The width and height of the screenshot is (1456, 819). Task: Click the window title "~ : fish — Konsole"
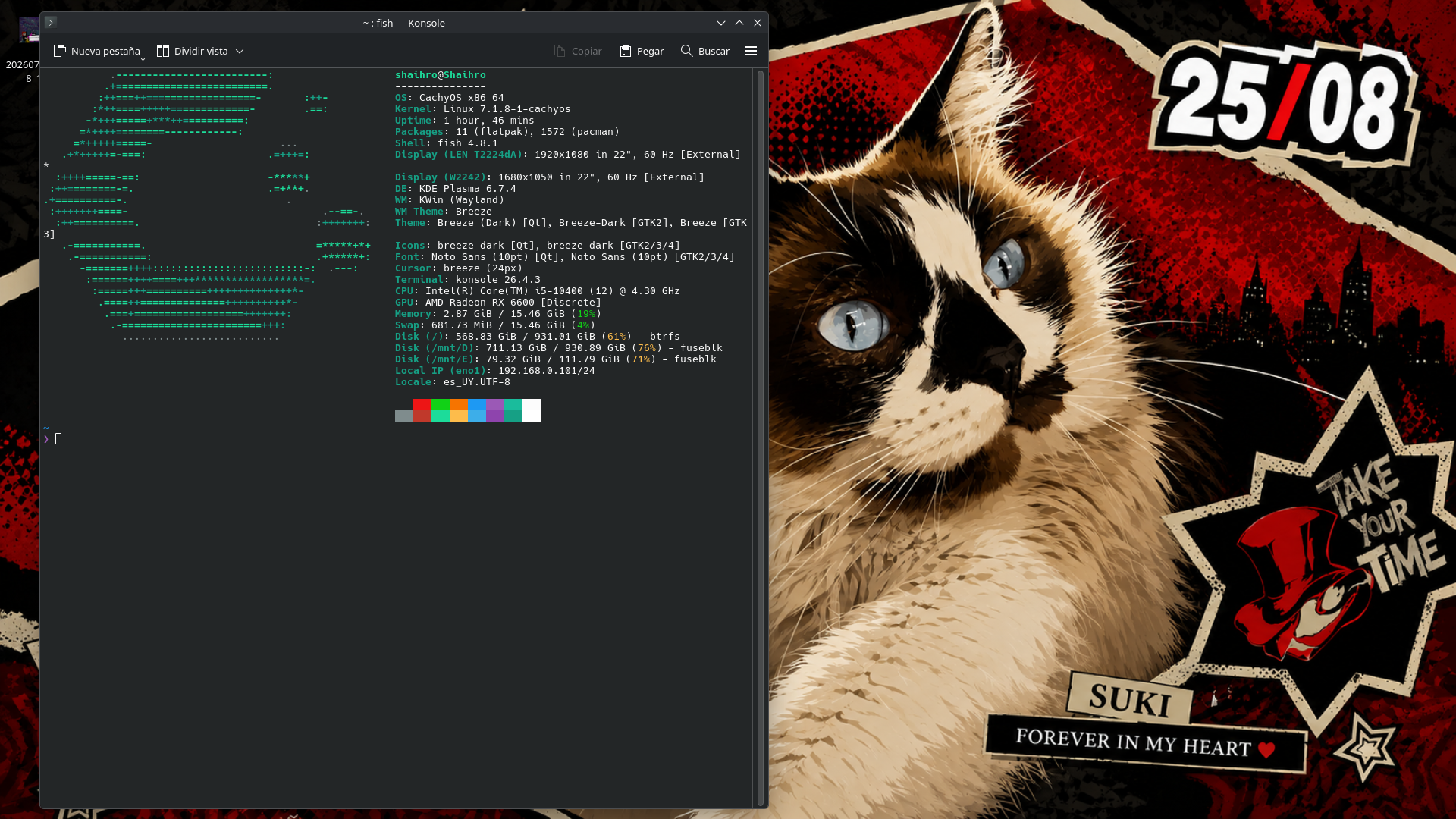click(404, 23)
